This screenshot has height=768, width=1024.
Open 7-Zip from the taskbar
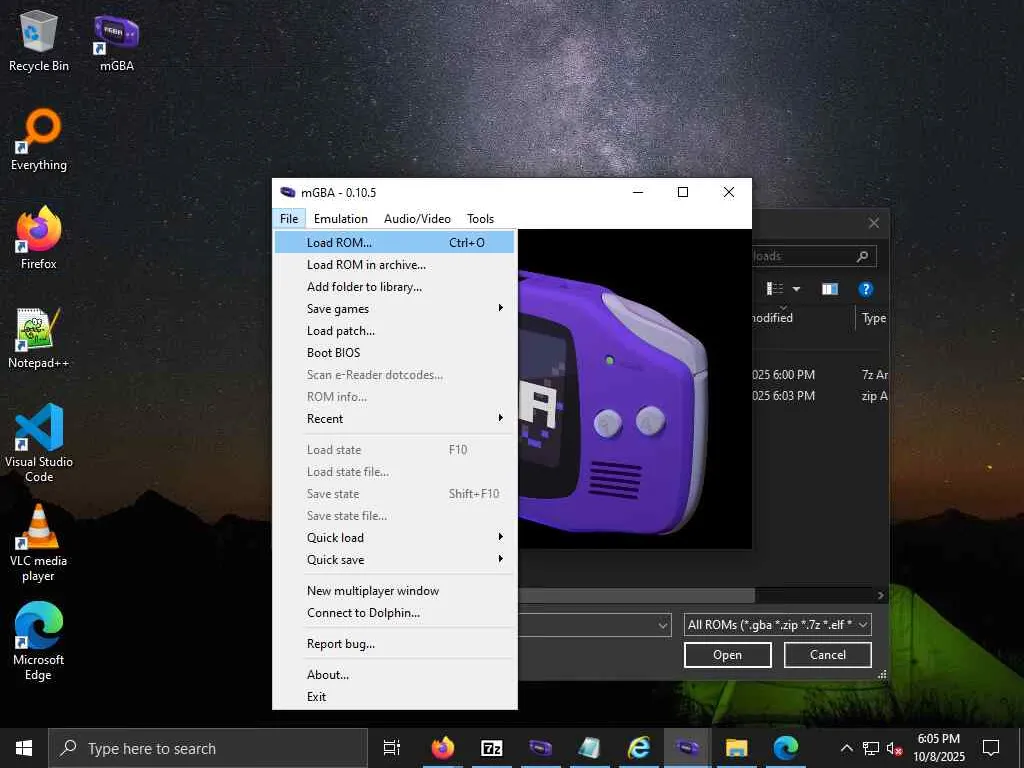click(x=492, y=748)
